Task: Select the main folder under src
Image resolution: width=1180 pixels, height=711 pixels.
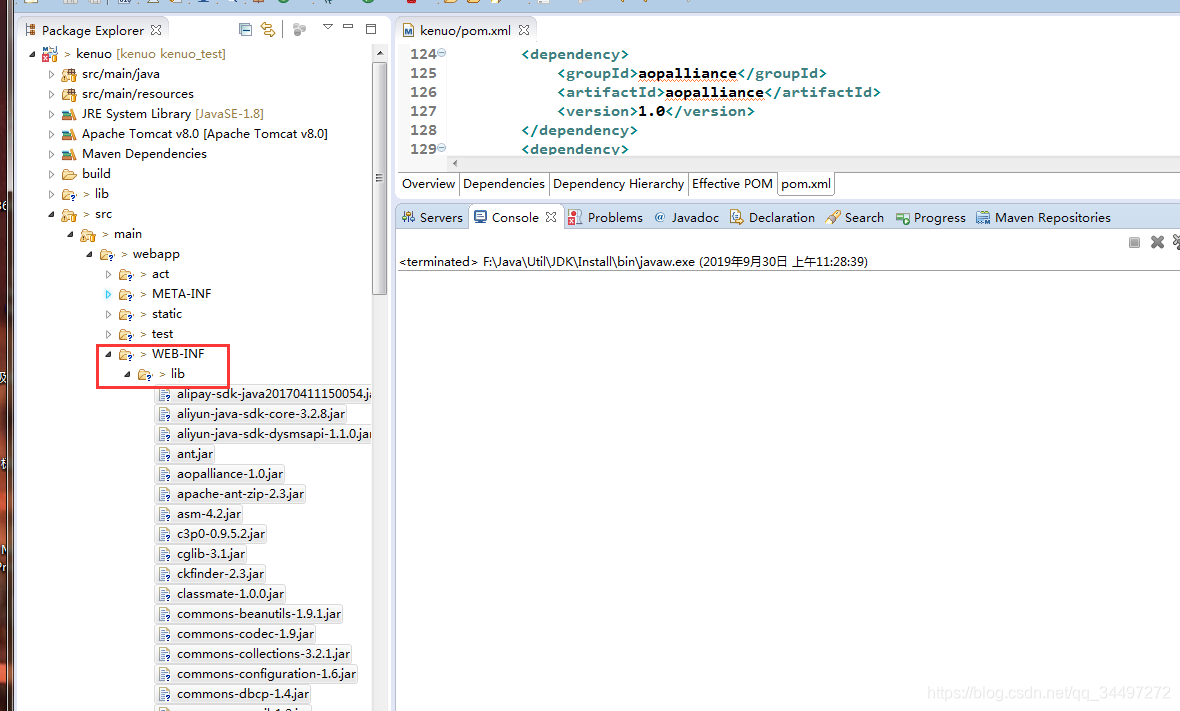Action: 128,234
